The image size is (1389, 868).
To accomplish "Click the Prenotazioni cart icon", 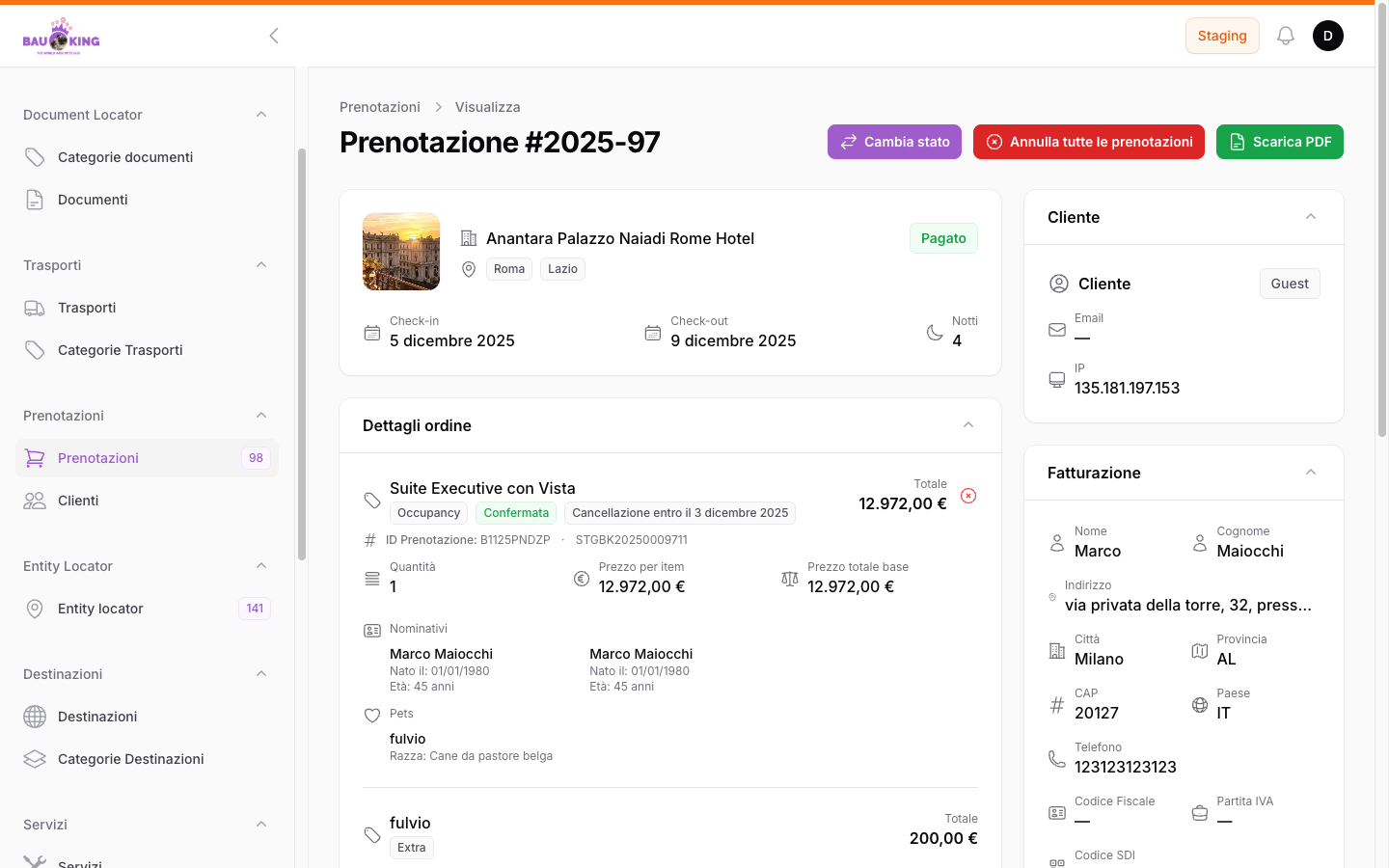I will [35, 458].
